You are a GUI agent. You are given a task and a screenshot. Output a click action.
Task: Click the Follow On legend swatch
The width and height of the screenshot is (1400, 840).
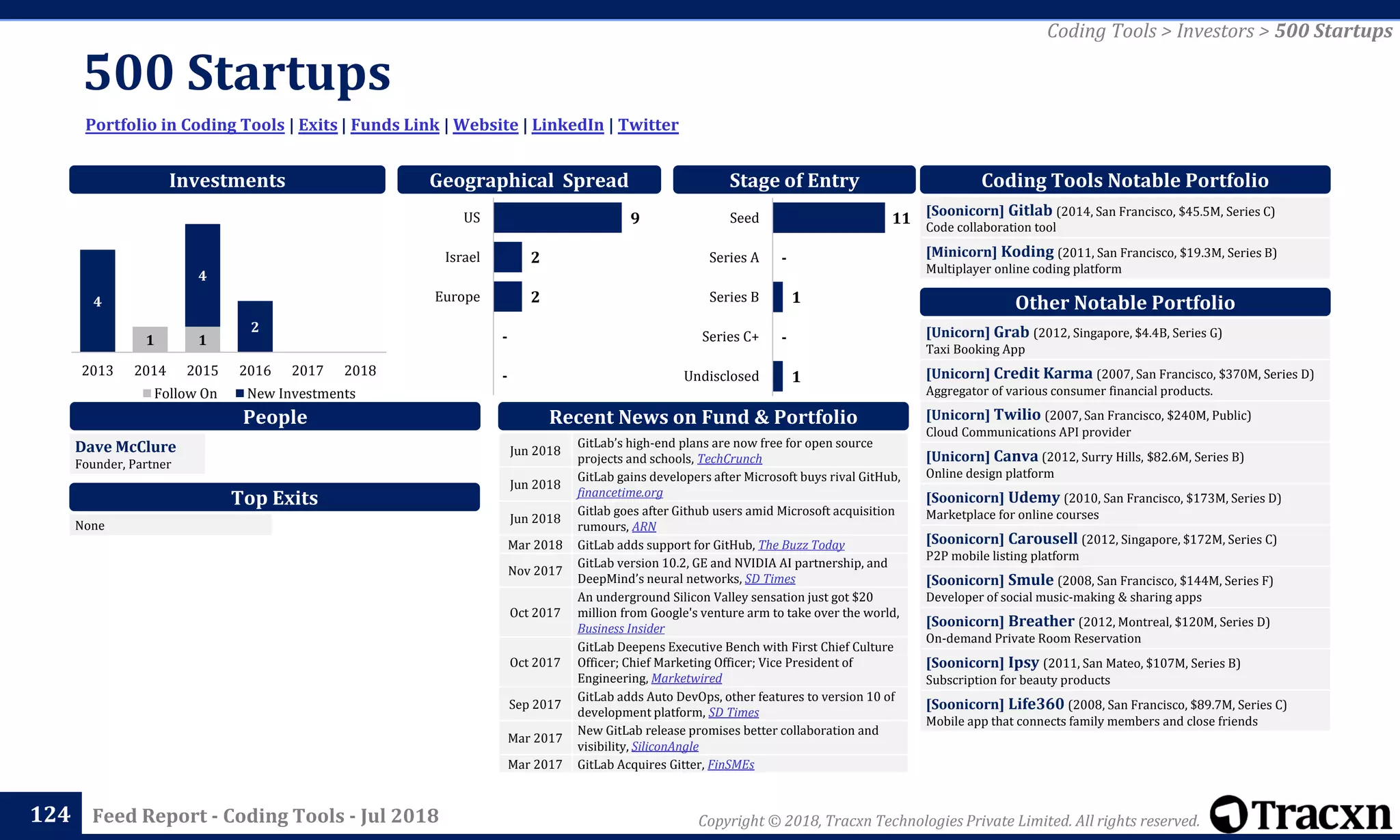pos(147,394)
